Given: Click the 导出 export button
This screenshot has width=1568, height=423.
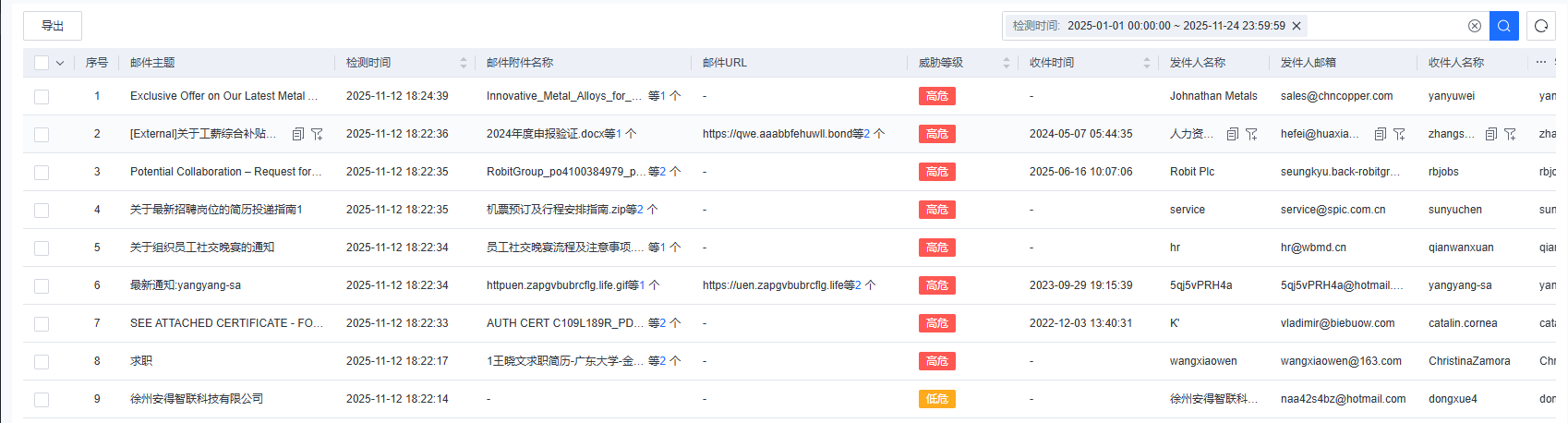Looking at the screenshot, I should tap(53, 26).
